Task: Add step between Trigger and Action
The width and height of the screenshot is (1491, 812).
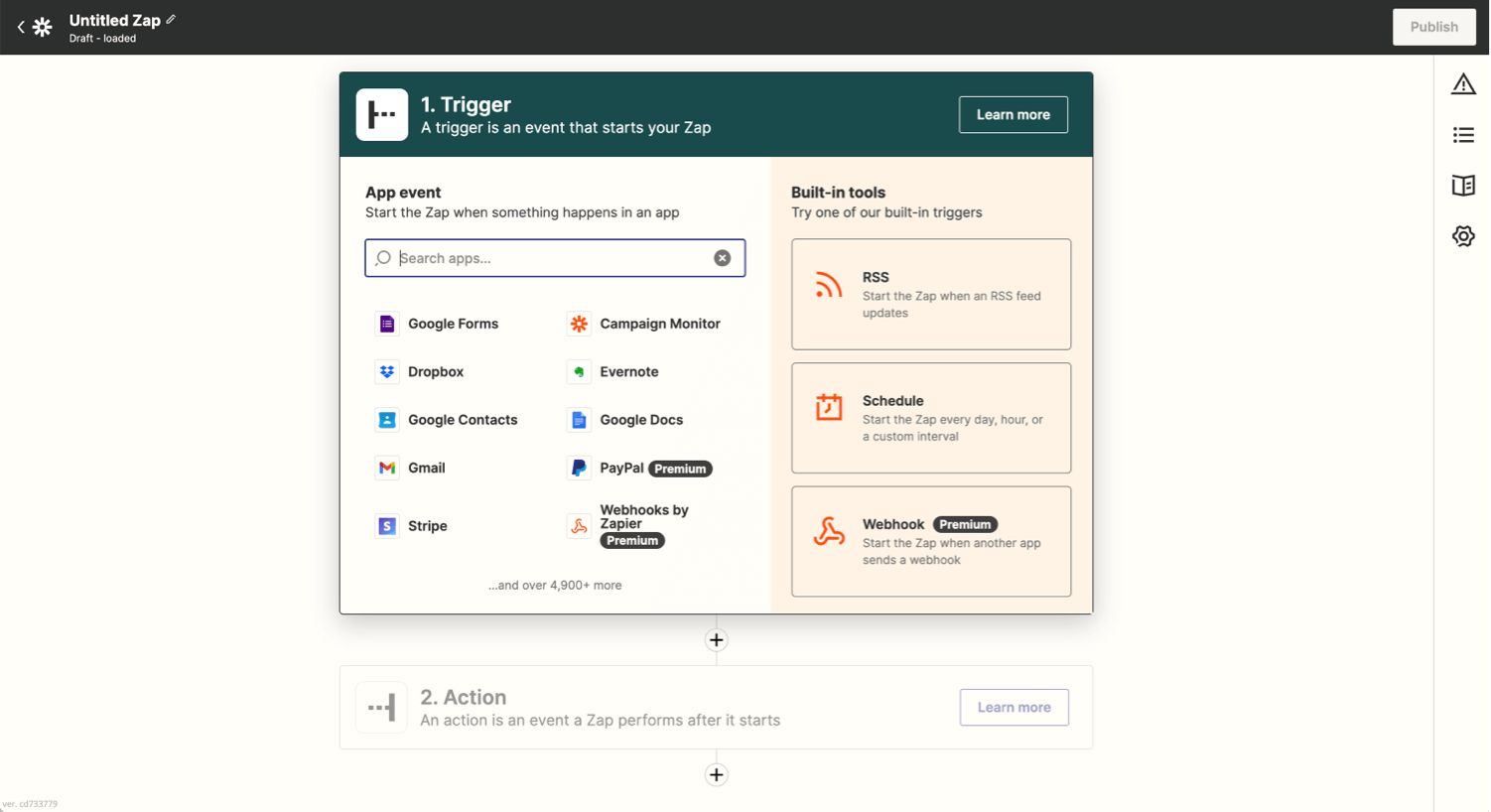Action: (x=717, y=640)
